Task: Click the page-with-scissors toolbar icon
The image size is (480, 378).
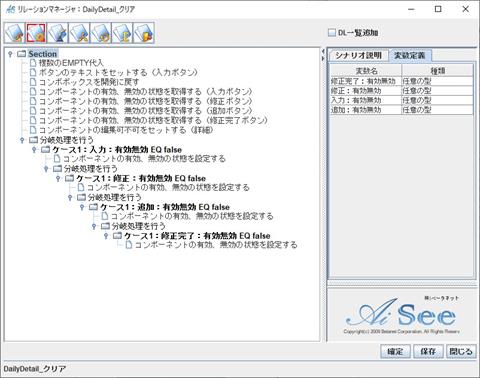Action: click(x=79, y=33)
